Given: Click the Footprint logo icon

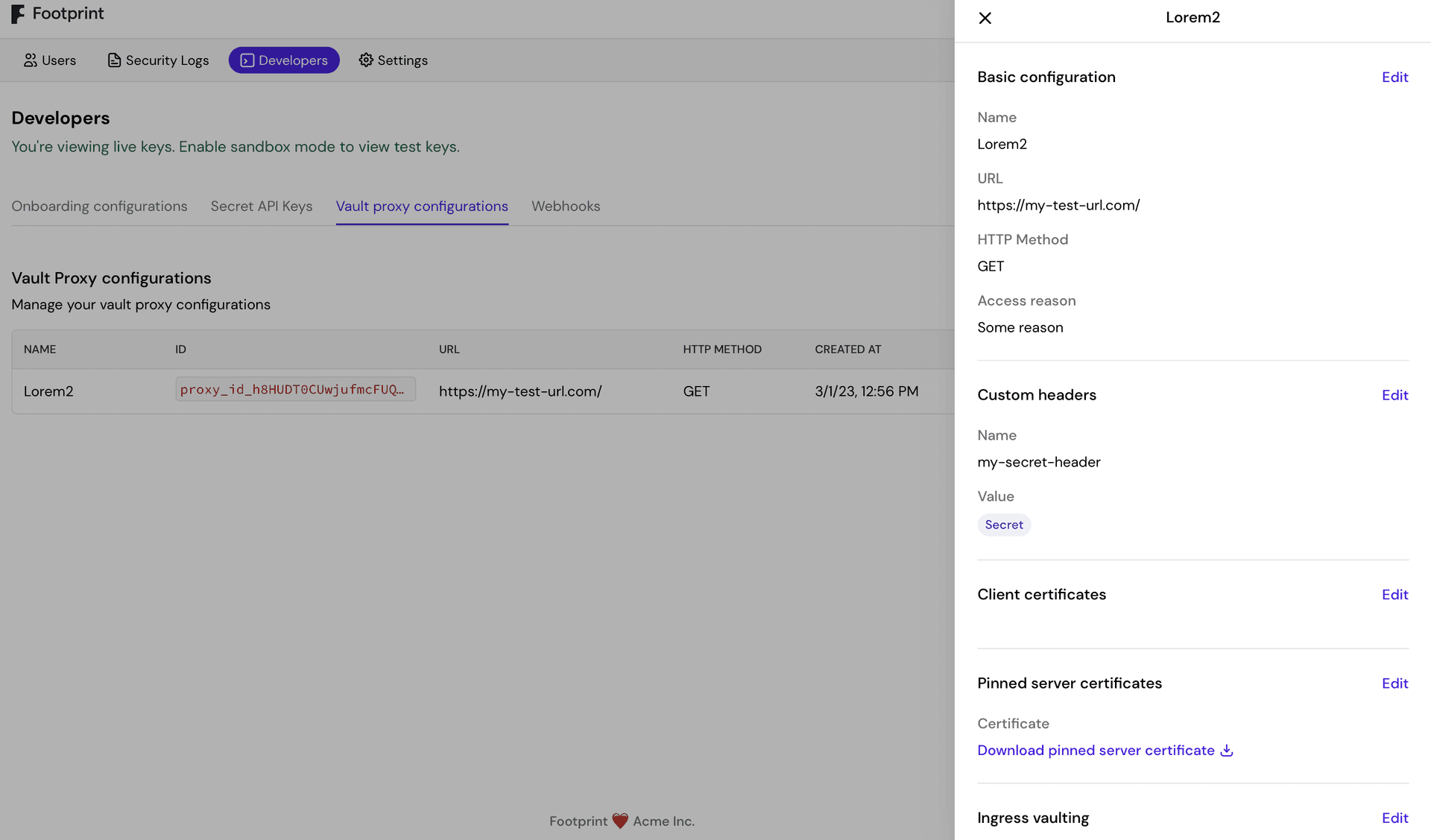Looking at the screenshot, I should click(x=17, y=13).
